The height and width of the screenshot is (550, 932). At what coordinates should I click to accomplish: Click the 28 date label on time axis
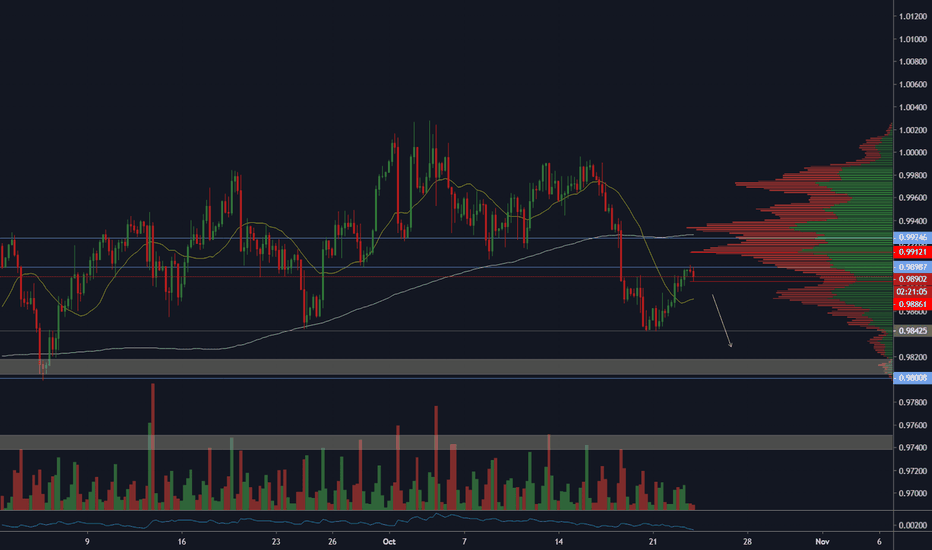pos(747,542)
